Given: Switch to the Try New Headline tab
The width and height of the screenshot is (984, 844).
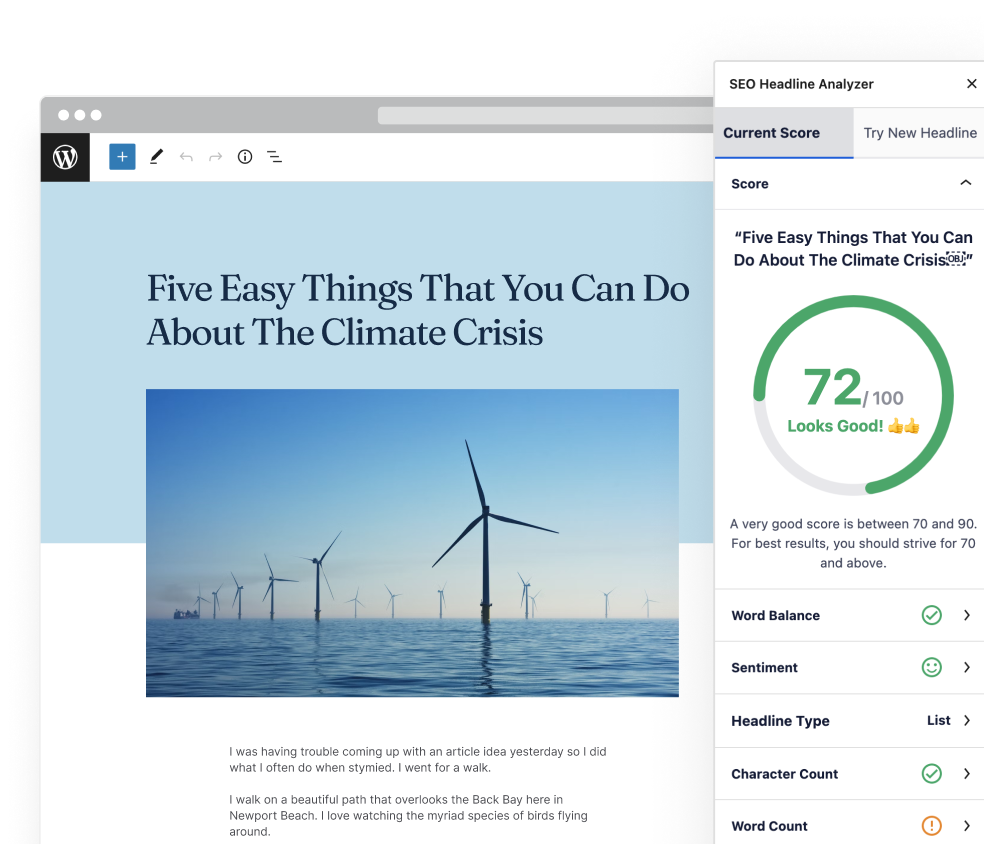Looking at the screenshot, I should point(920,133).
